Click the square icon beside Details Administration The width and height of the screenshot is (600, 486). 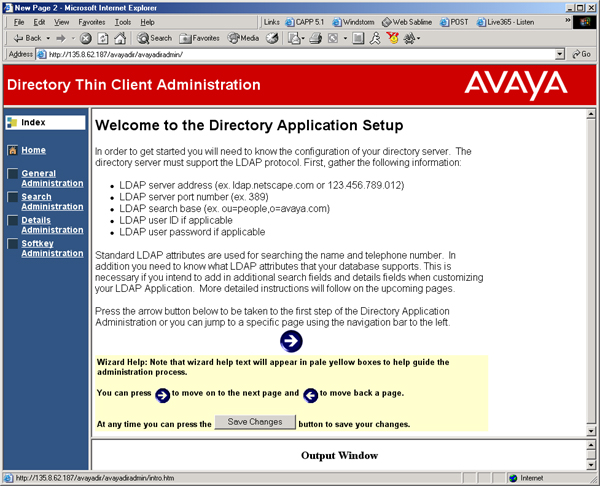click(x=13, y=220)
